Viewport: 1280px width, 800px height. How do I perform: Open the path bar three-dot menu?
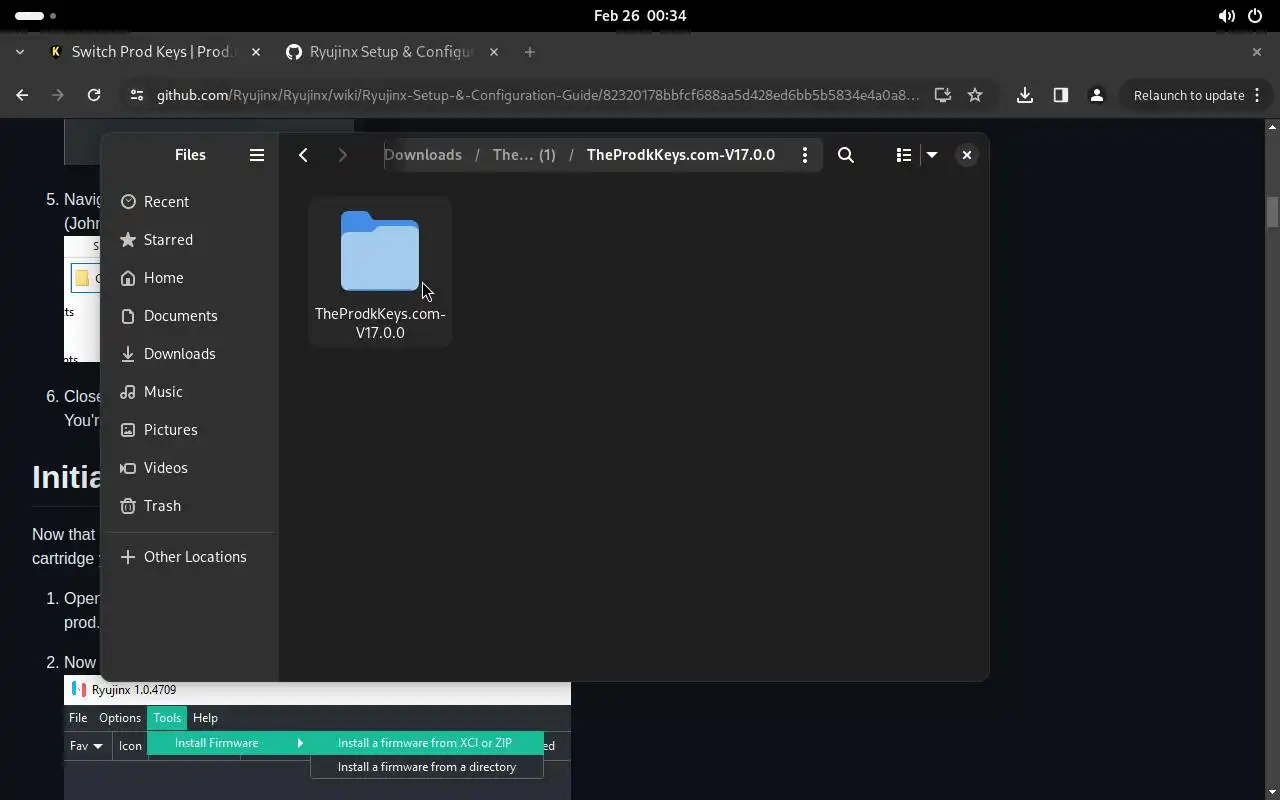point(805,155)
